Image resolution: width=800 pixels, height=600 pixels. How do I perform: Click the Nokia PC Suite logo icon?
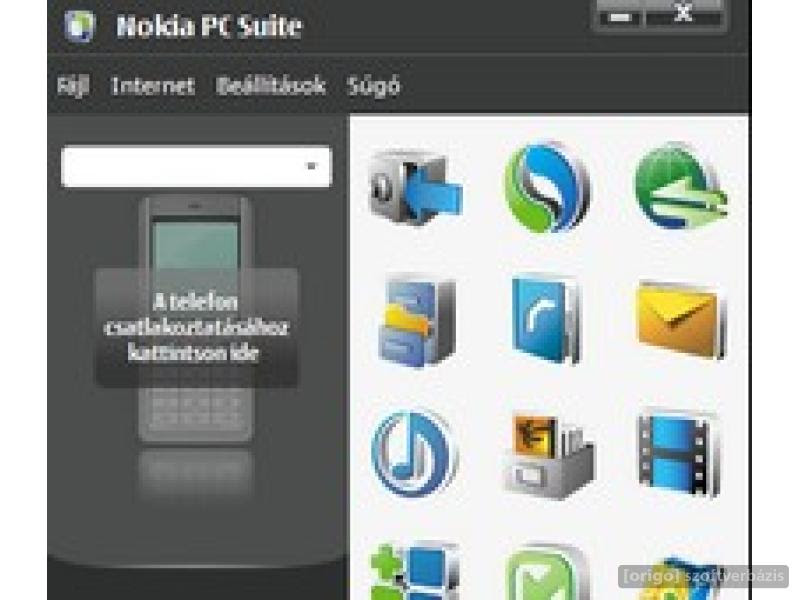80,26
